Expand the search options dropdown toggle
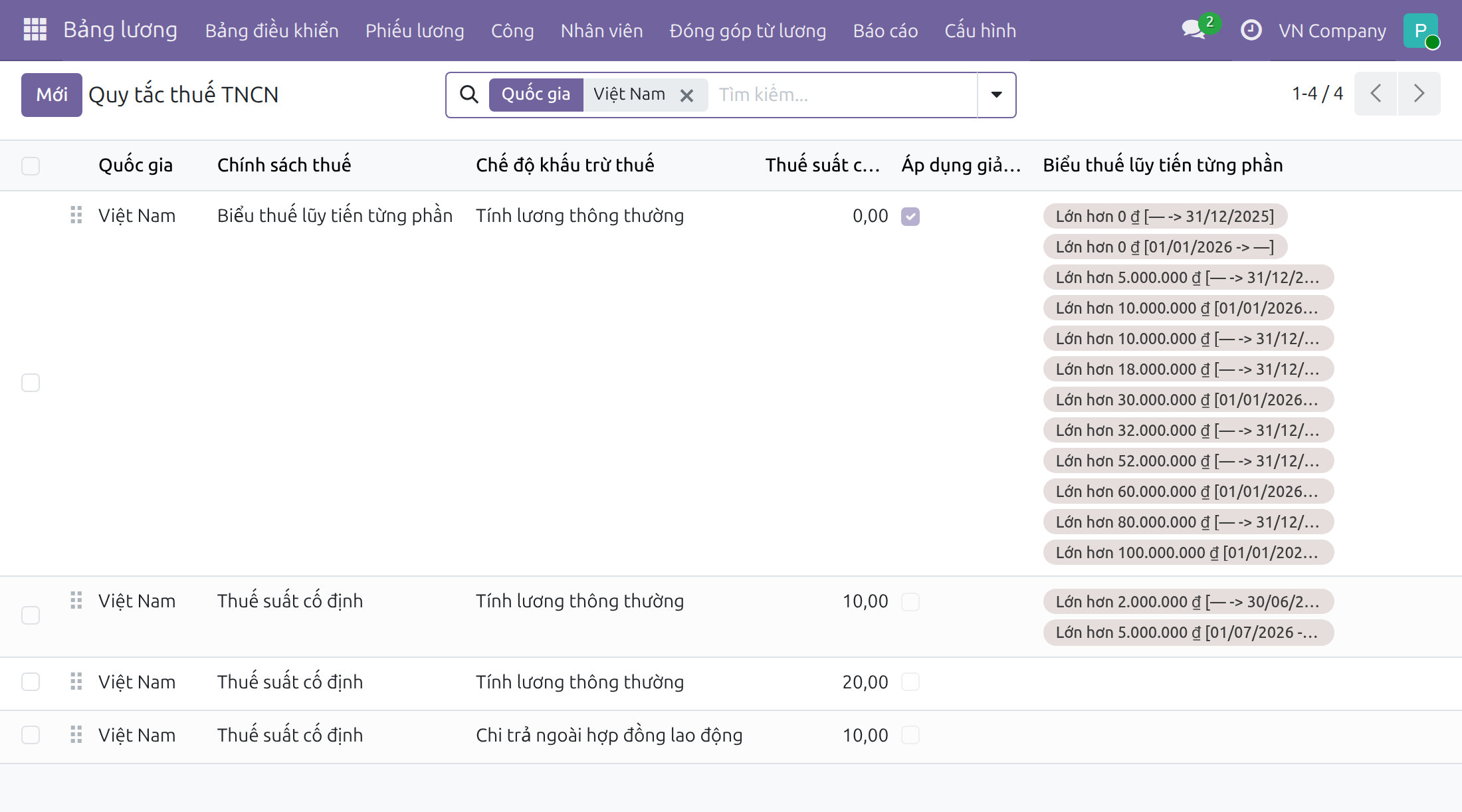The height and width of the screenshot is (812, 1462). 996,94
